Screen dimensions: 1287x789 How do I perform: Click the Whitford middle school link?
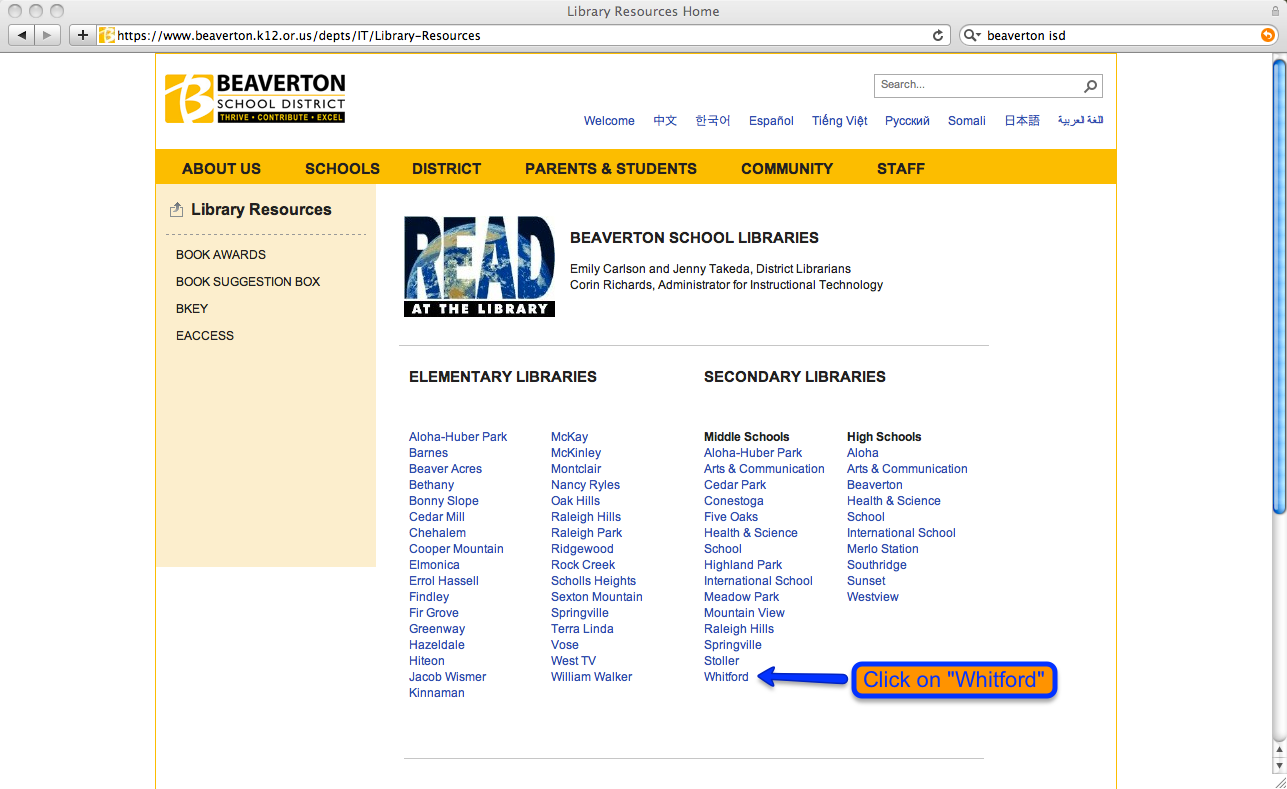click(726, 676)
